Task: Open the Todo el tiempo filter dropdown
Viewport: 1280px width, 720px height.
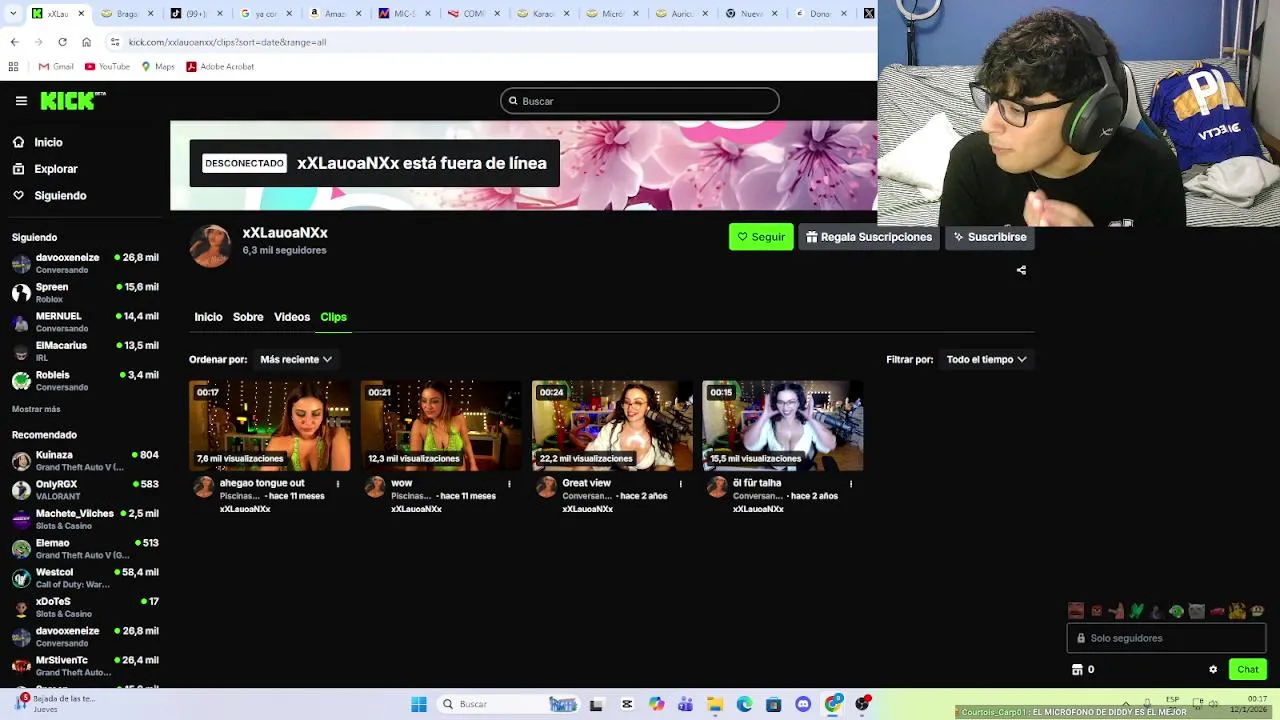Action: [986, 359]
